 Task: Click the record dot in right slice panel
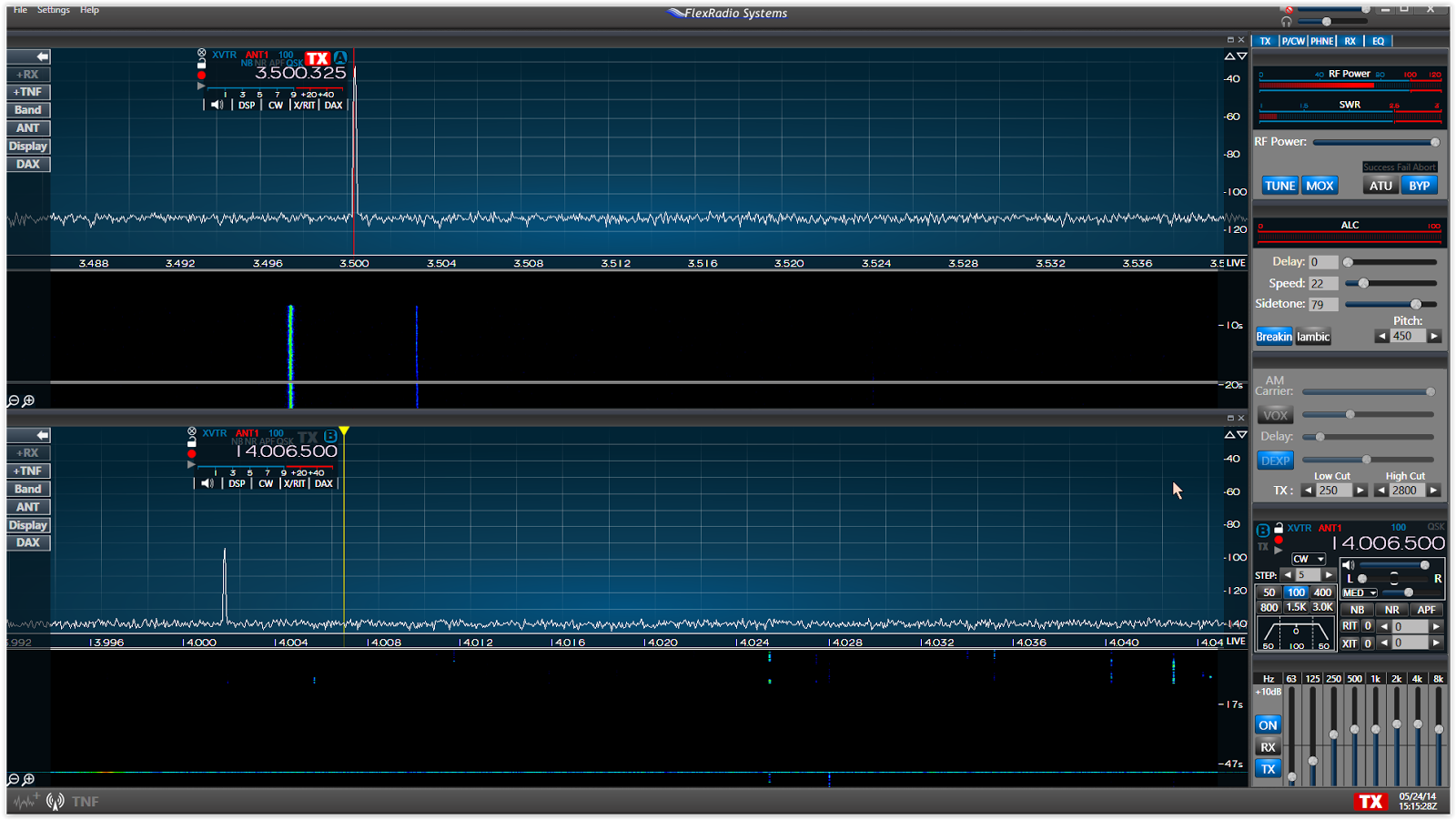1279,540
